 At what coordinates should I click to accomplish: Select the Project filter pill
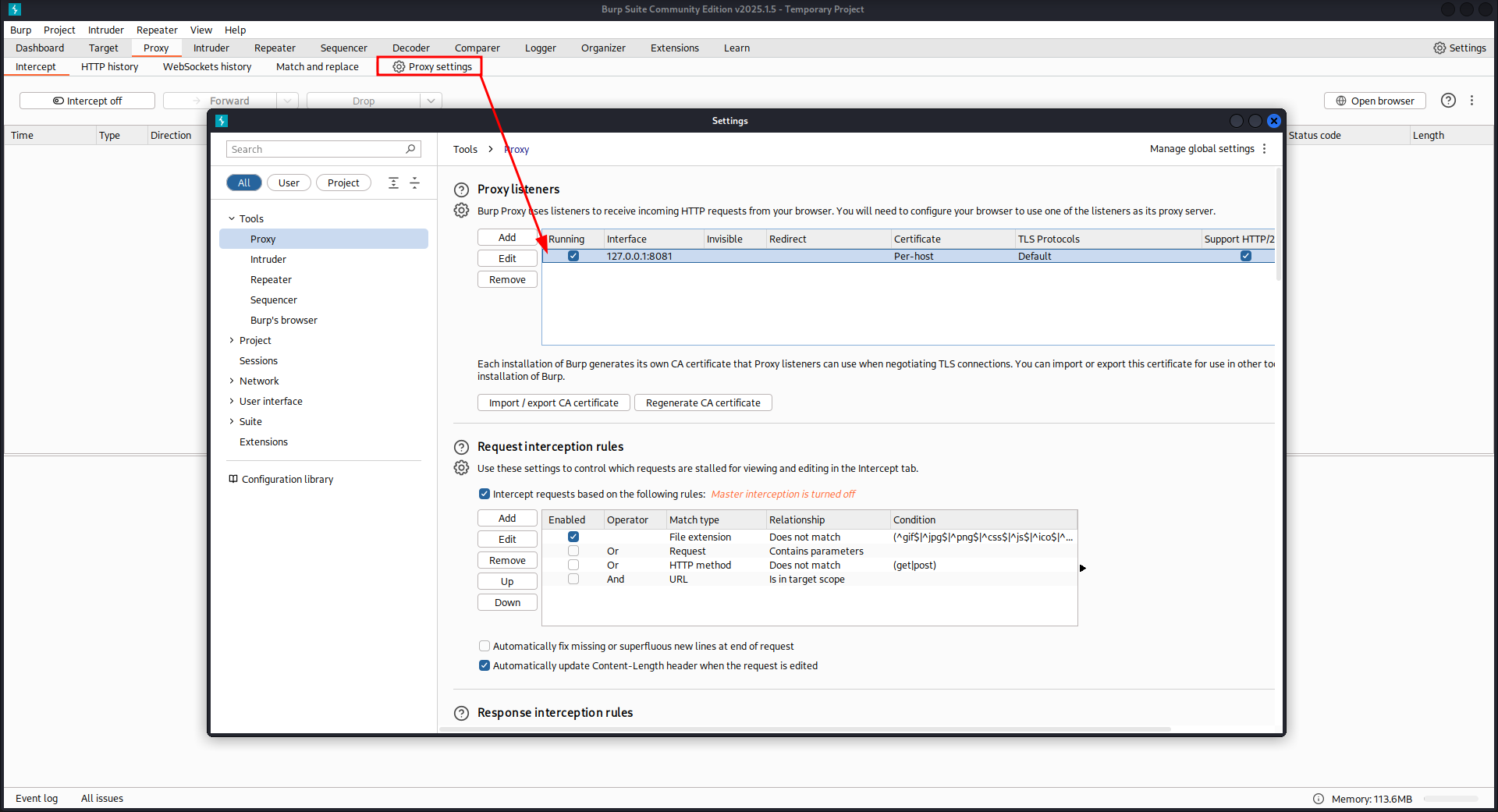[x=343, y=183]
